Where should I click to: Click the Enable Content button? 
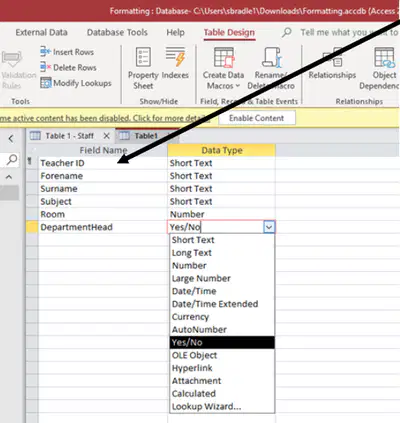(257, 118)
